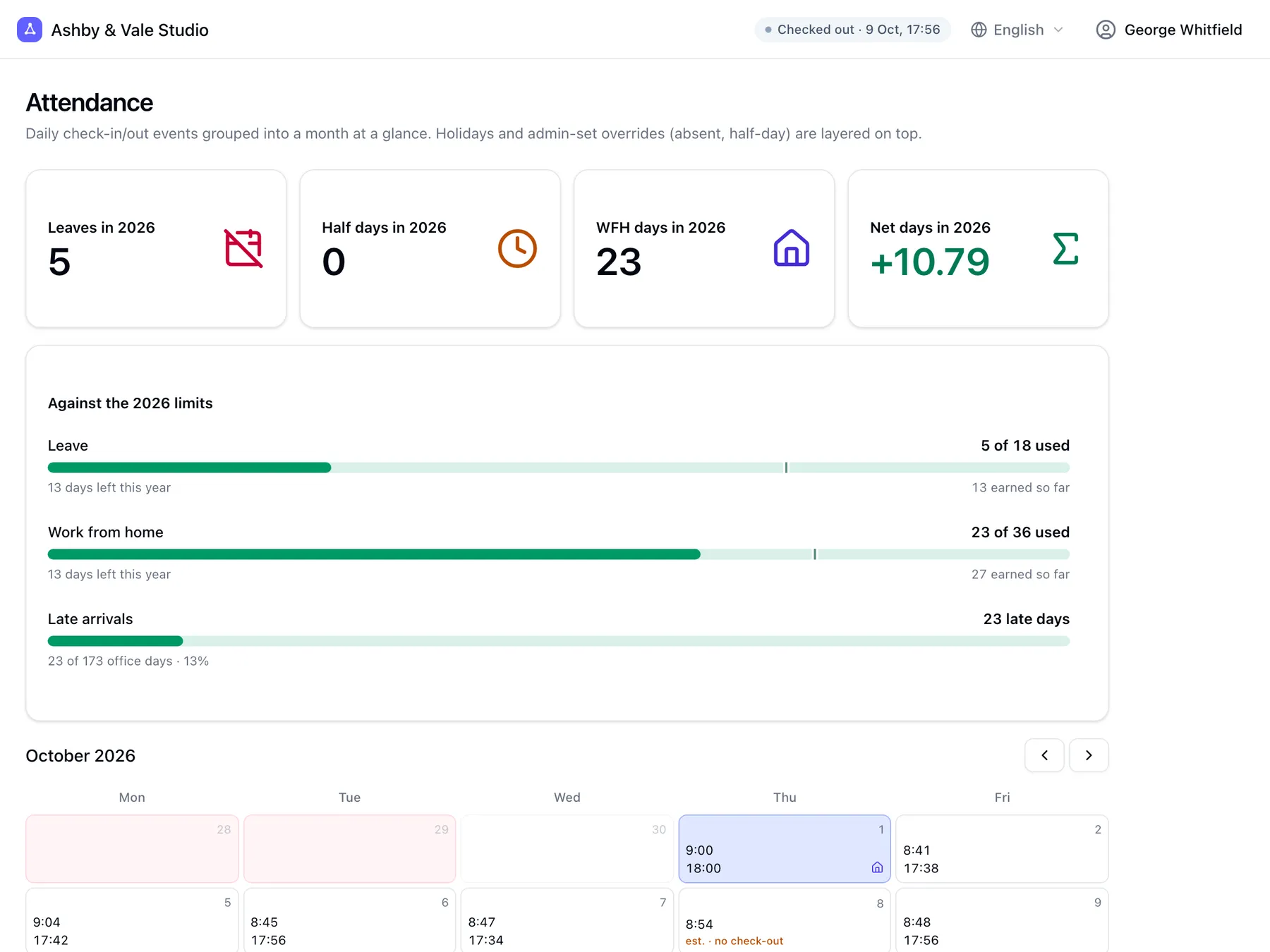Click the 'Leaves in 2026' card title
1270x952 pixels.
(x=102, y=228)
